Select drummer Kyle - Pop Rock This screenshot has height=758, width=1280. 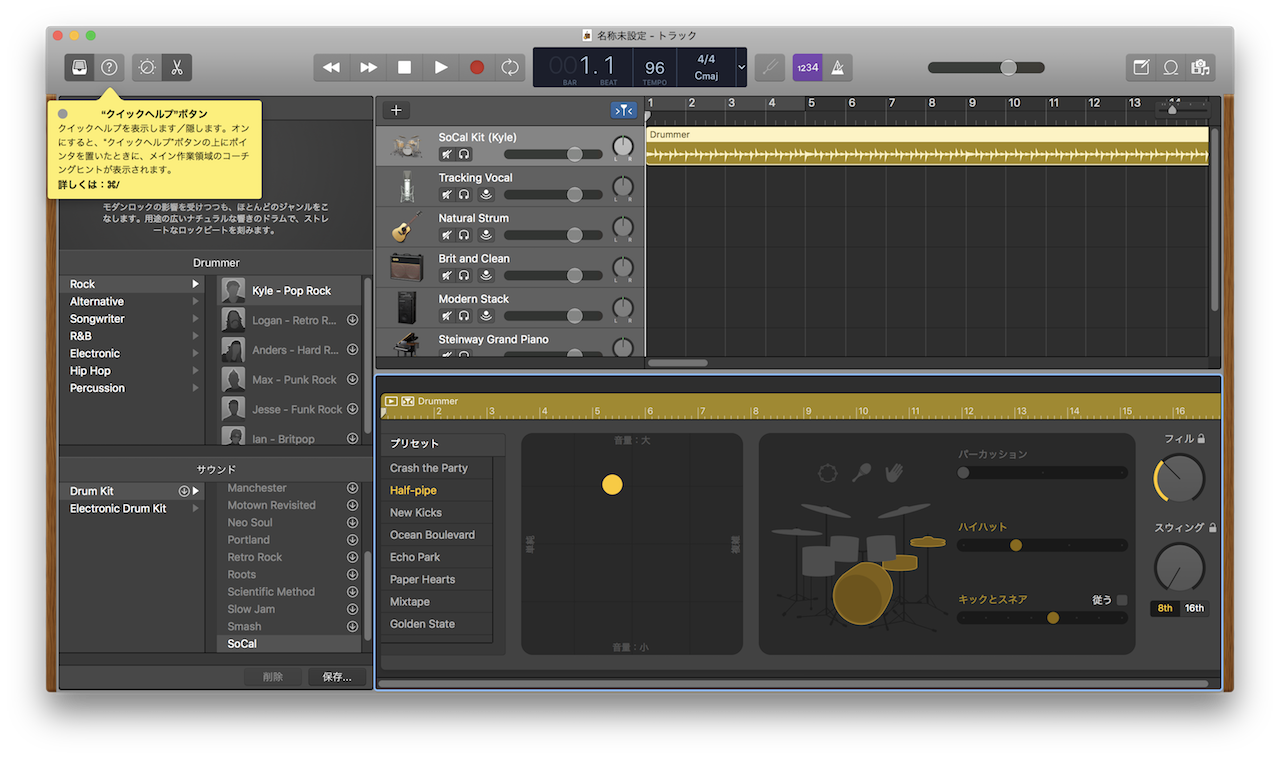click(290, 291)
